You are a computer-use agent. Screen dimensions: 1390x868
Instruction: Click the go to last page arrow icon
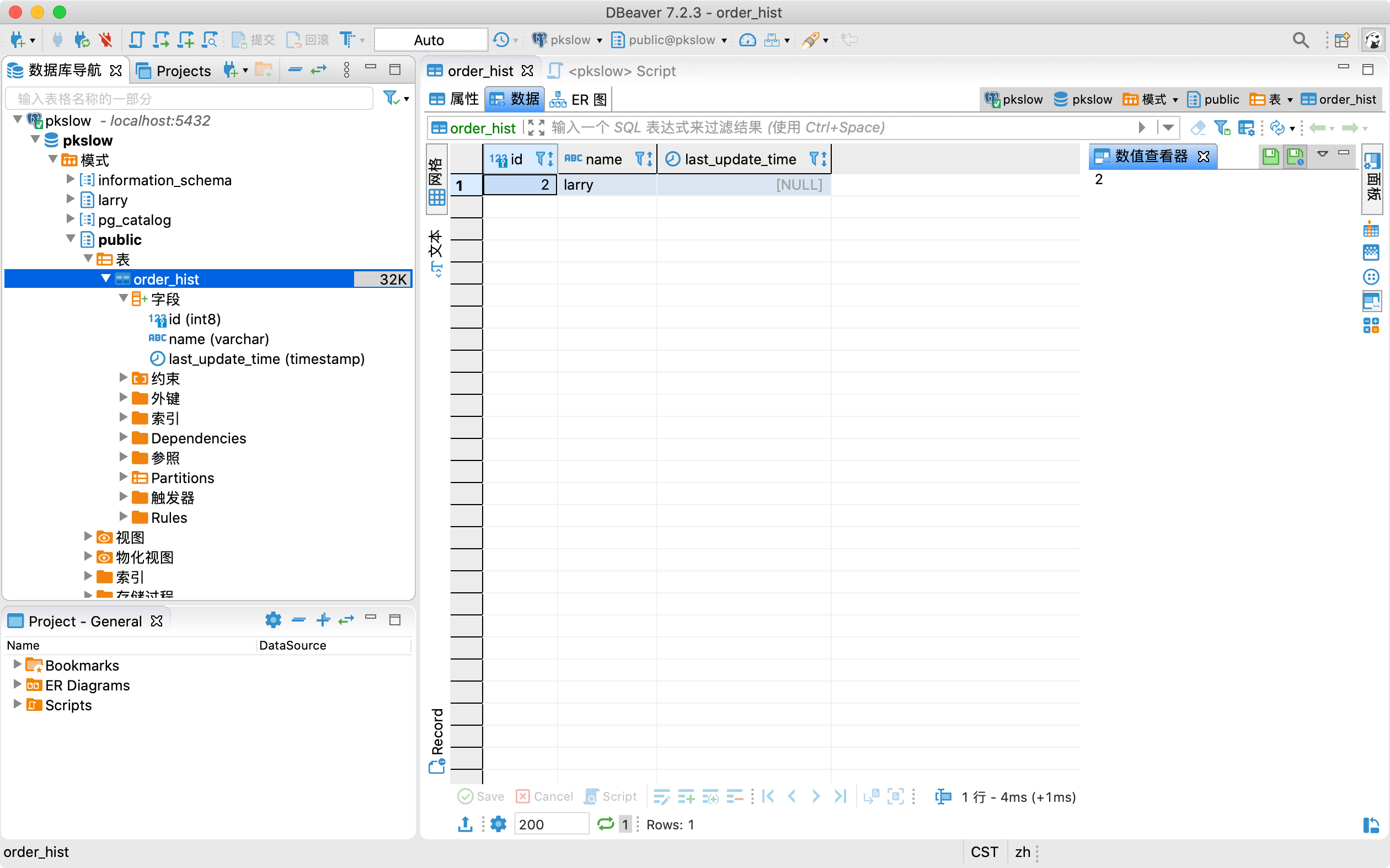[840, 796]
